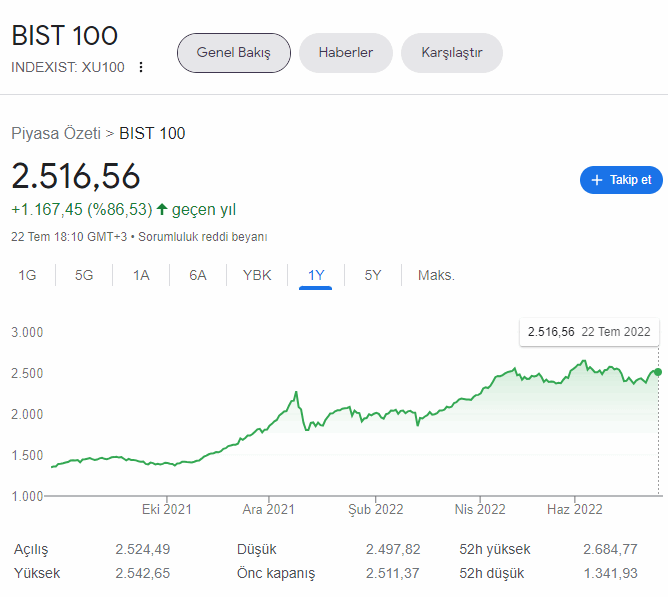The height and width of the screenshot is (597, 668).
Task: Click the Şub 2022 axis label
Action: click(375, 509)
